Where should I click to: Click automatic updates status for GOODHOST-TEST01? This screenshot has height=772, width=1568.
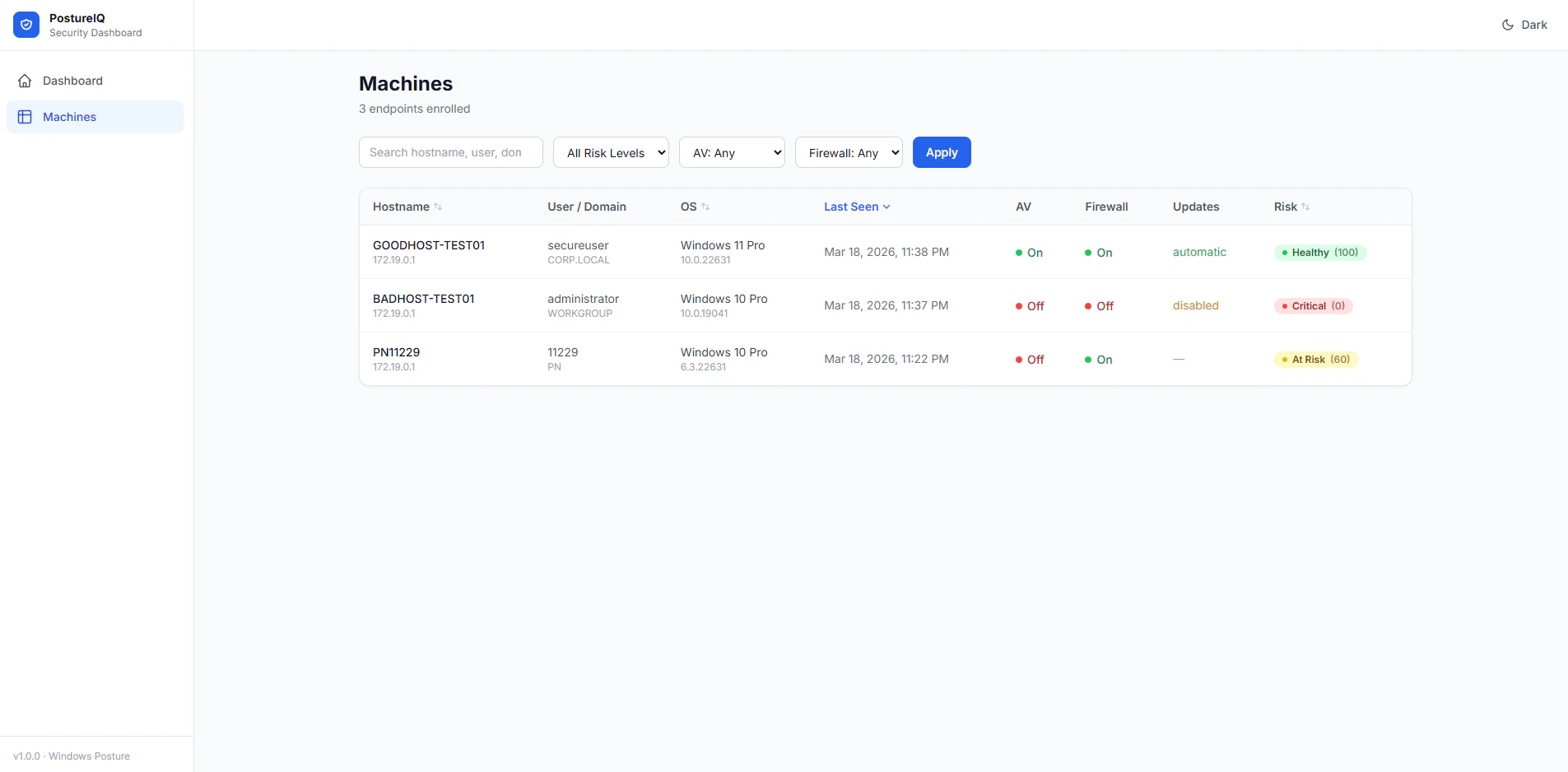[x=1199, y=252]
